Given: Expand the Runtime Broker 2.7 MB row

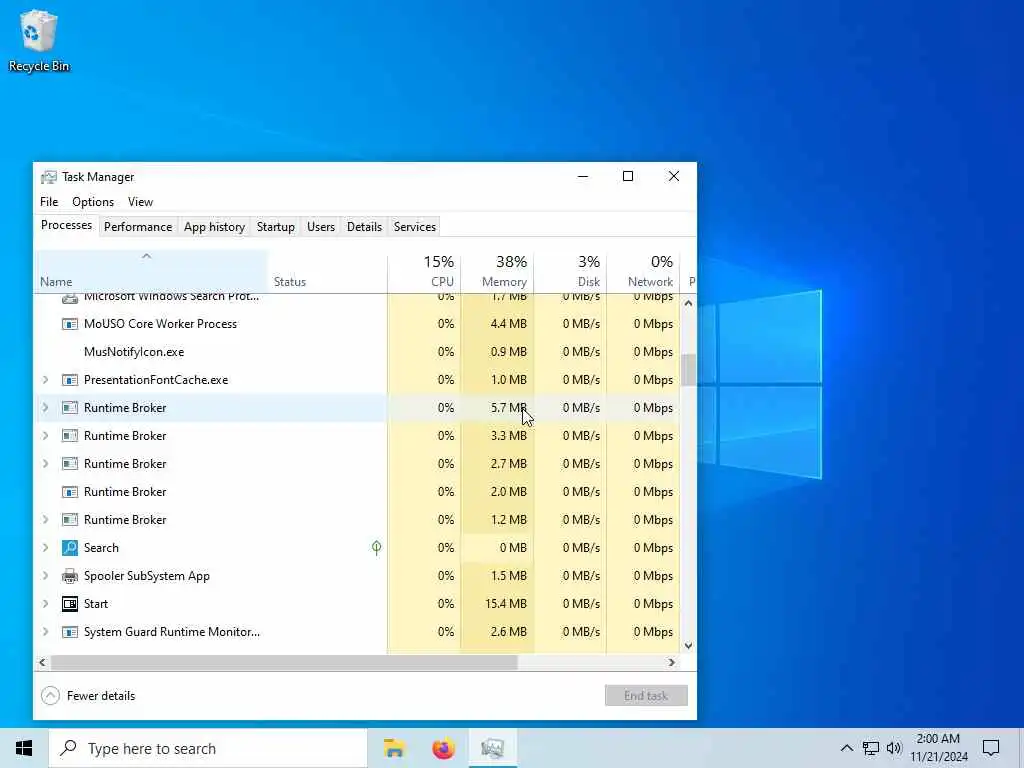Looking at the screenshot, I should tap(45, 464).
